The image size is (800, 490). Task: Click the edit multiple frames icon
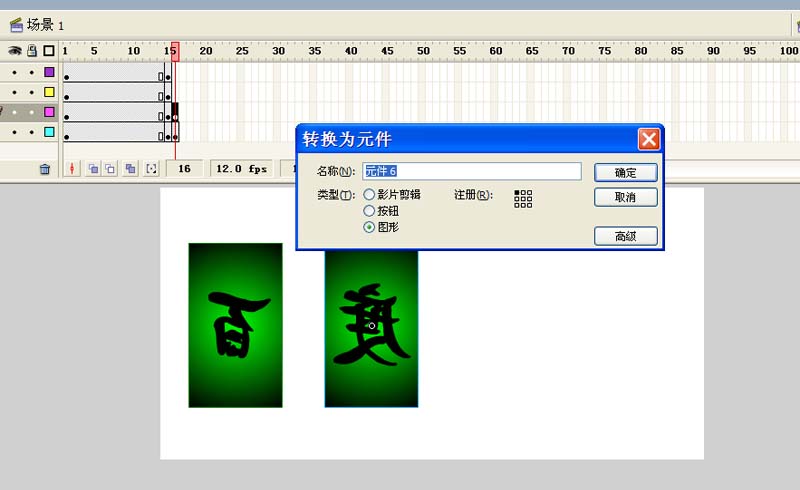click(131, 168)
